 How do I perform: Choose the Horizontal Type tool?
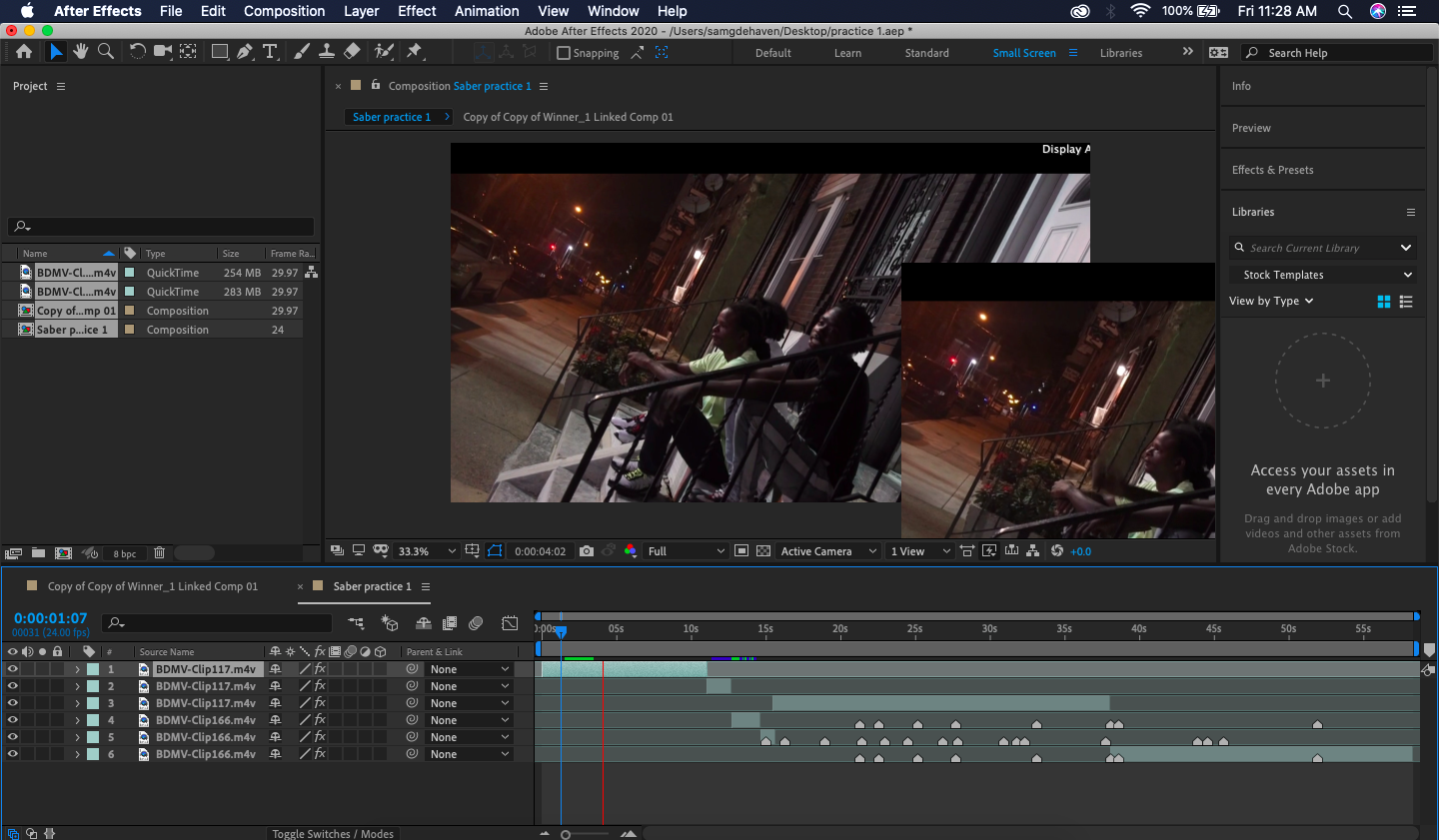point(270,51)
